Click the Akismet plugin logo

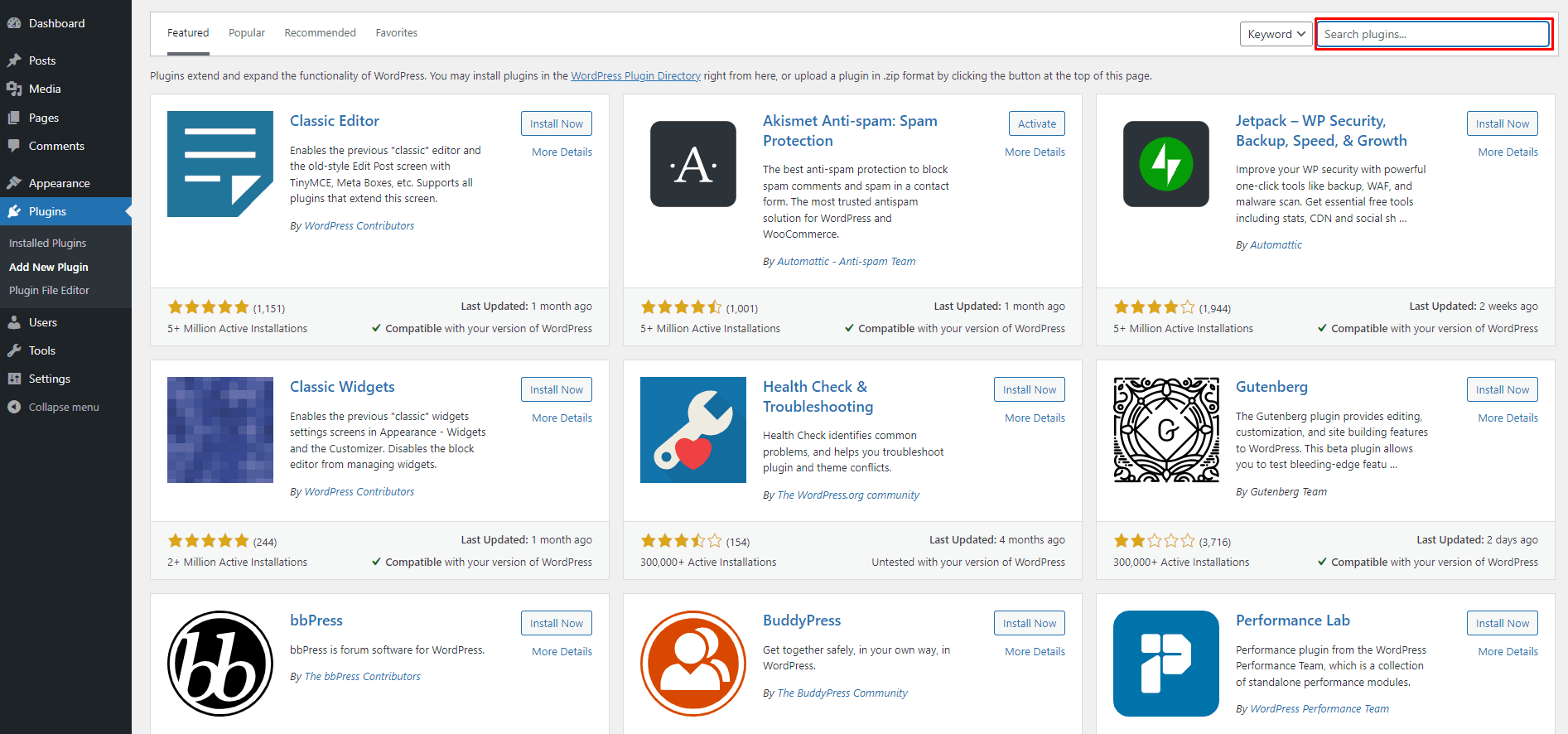tap(693, 164)
